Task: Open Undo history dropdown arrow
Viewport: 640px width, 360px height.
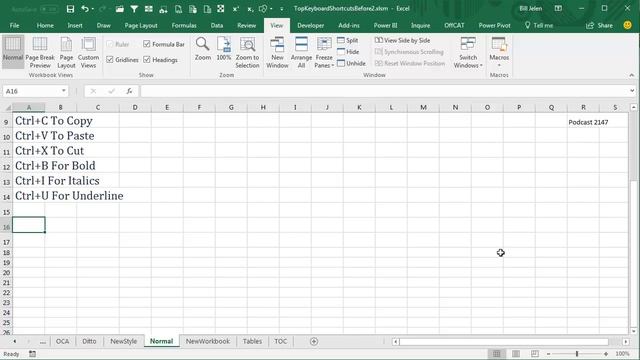Action: point(93,9)
